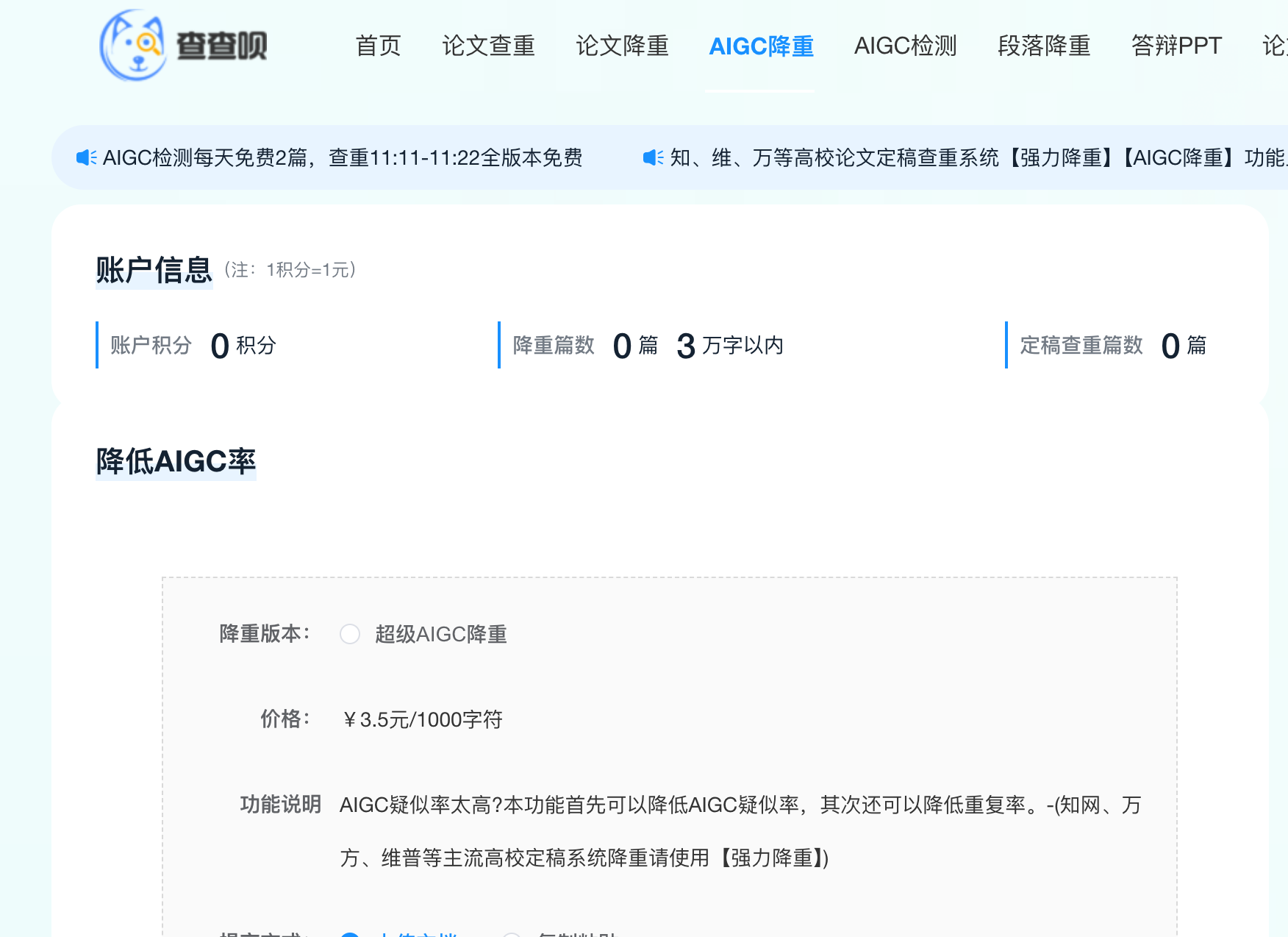
Task: Click the 定稿查重篇数 label
Action: coord(1081,345)
